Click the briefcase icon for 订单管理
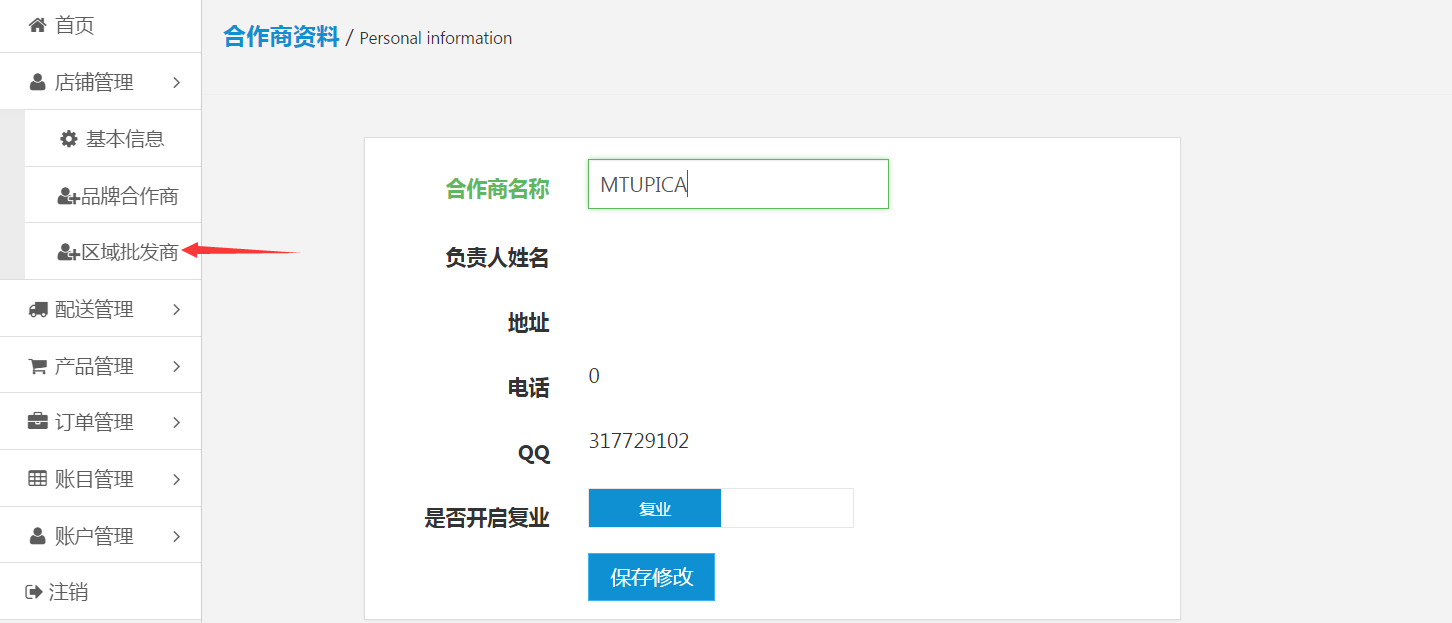This screenshot has height=623, width=1452. [38, 422]
